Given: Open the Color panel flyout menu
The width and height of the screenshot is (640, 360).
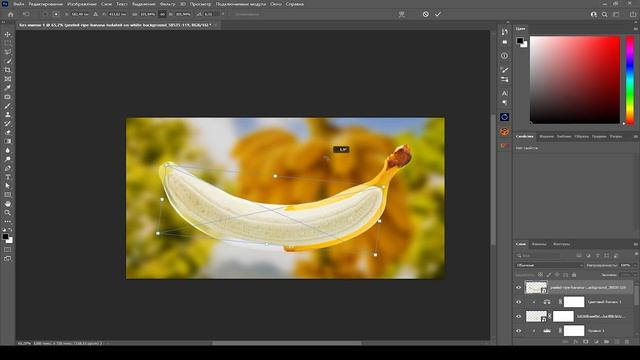Looking at the screenshot, I should [636, 29].
